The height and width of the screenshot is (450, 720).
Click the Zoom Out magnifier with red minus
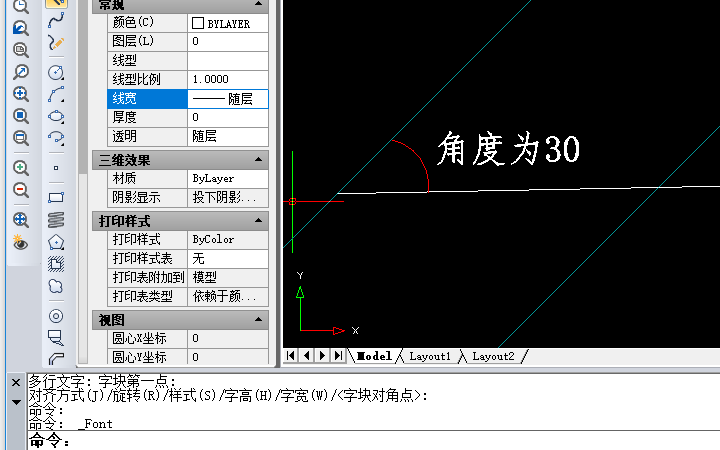click(x=20, y=190)
